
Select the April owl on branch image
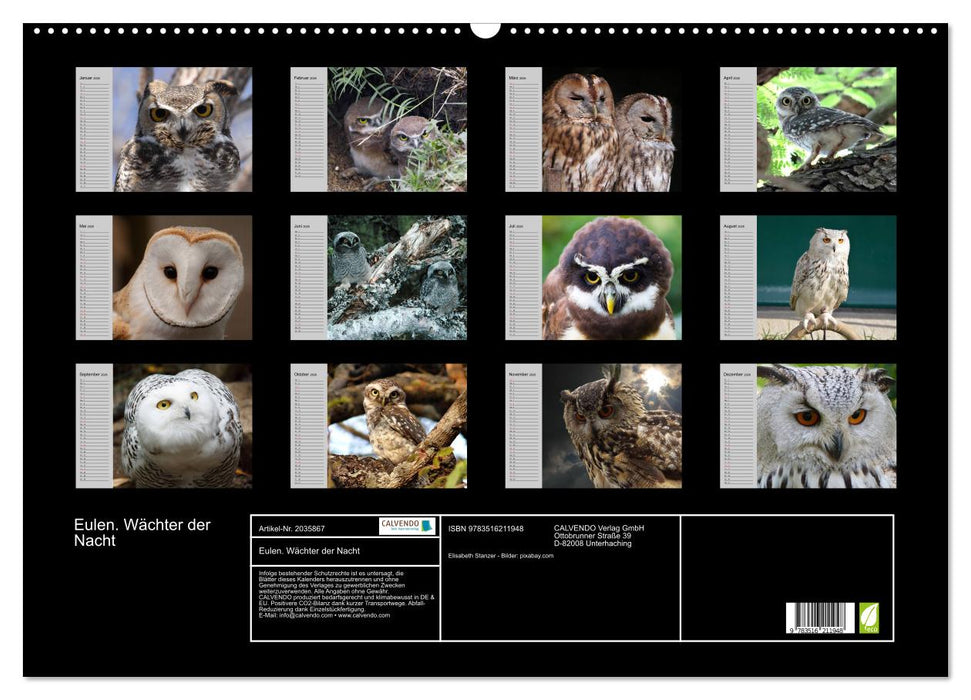(x=826, y=129)
